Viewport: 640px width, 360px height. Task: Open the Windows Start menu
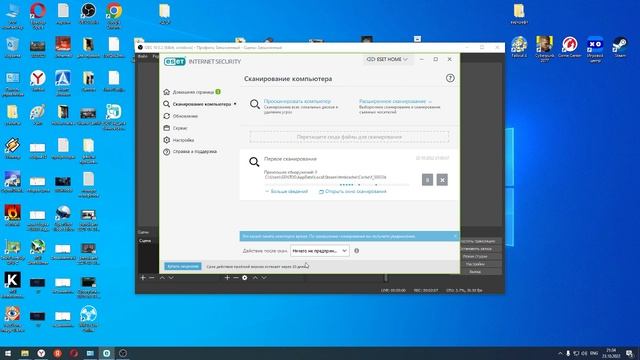(8, 353)
